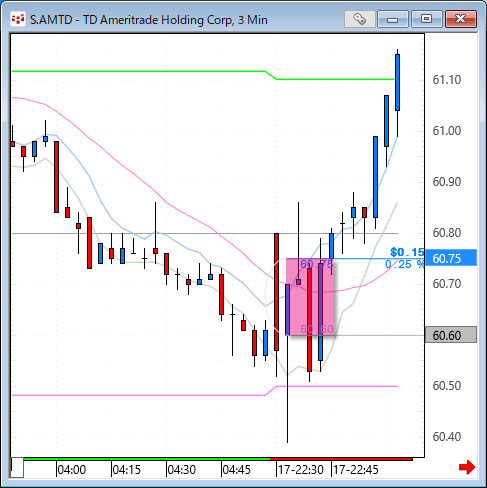Click the small white box at bottom left
Viewport: 487px width, 488px height.
[17, 467]
